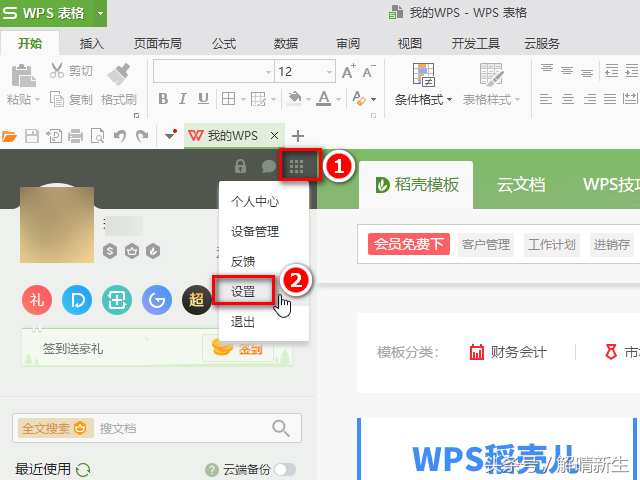The image size is (640, 480).
Task: Toggle the 云端备份 switch
Action: [285, 469]
